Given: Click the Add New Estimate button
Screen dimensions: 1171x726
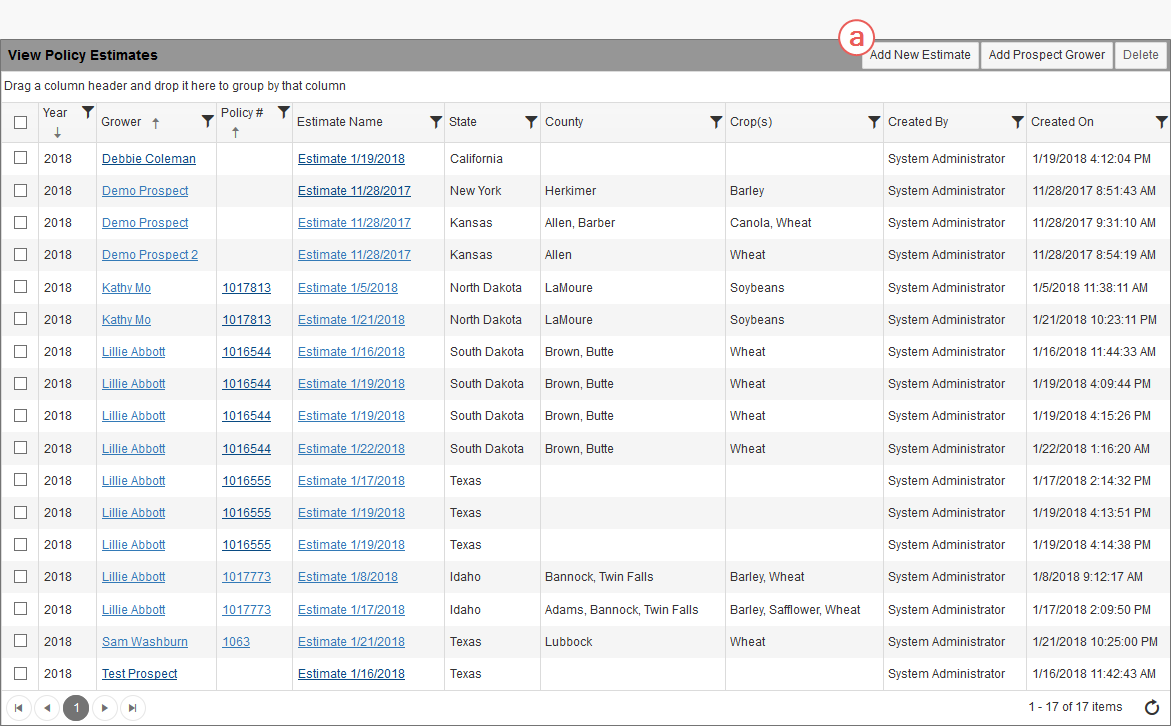Looking at the screenshot, I should (x=920, y=55).
